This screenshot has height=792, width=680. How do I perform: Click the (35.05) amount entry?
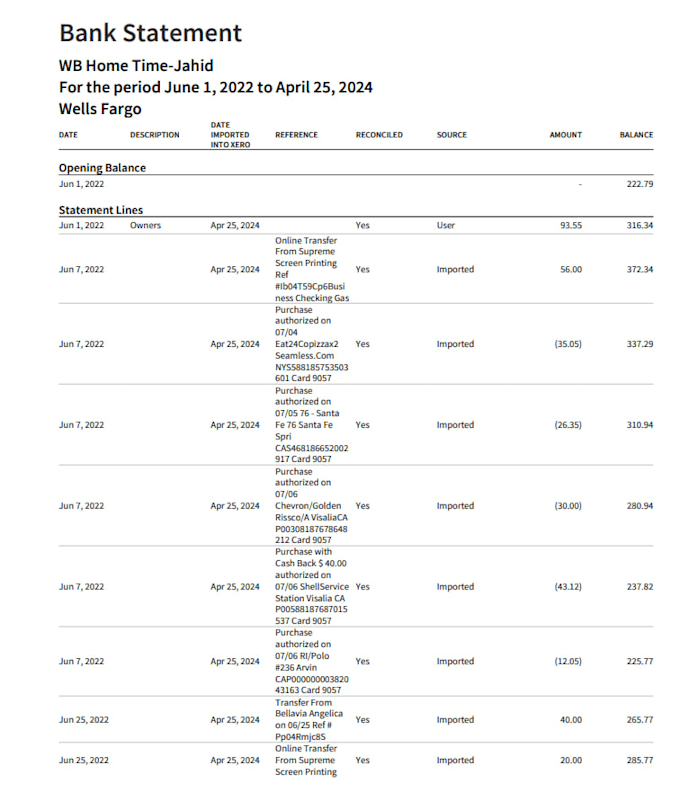(568, 344)
